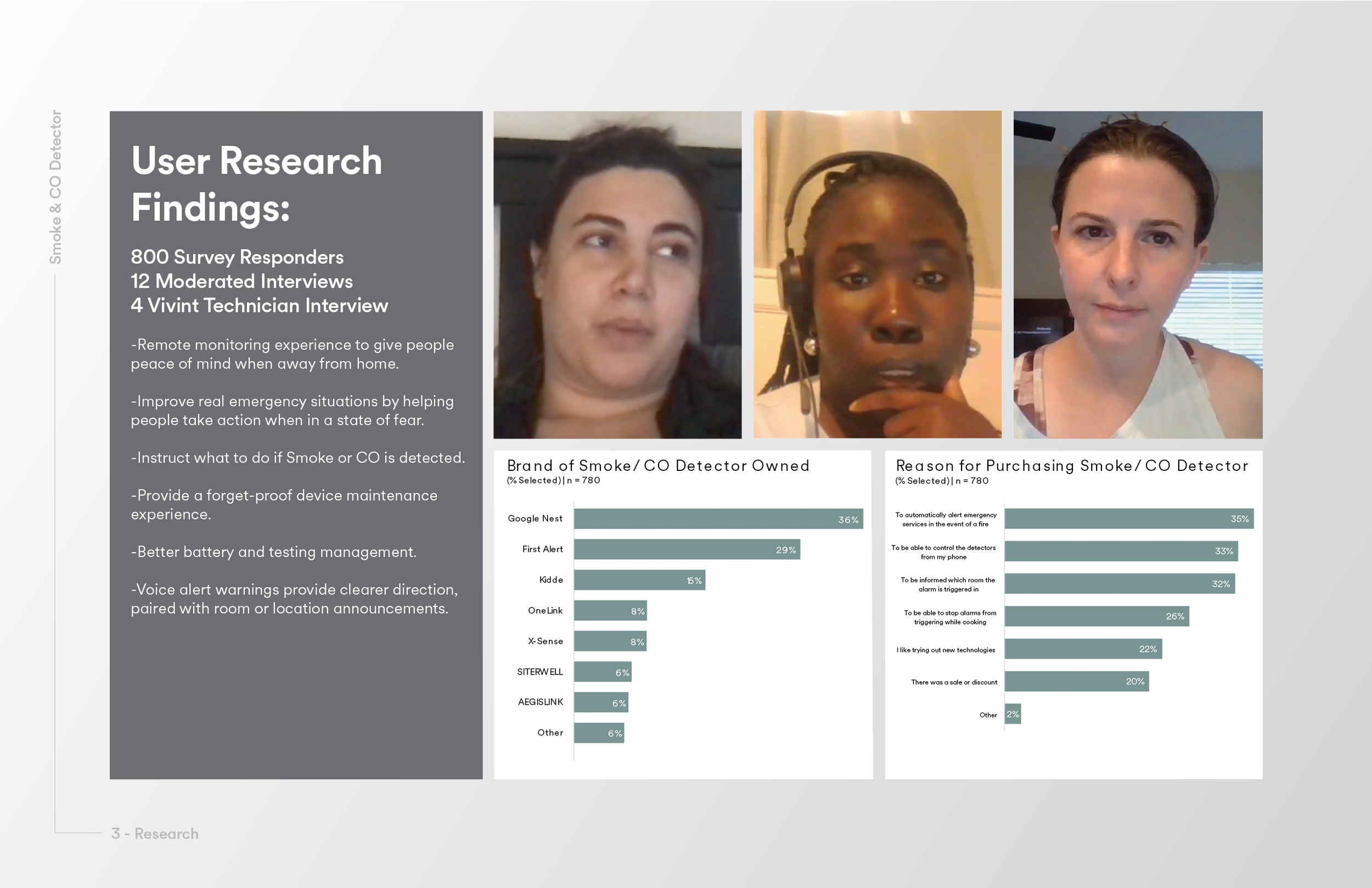Open the interview photo with window blinds
The height and width of the screenshot is (888, 1372).
pos(1138,274)
